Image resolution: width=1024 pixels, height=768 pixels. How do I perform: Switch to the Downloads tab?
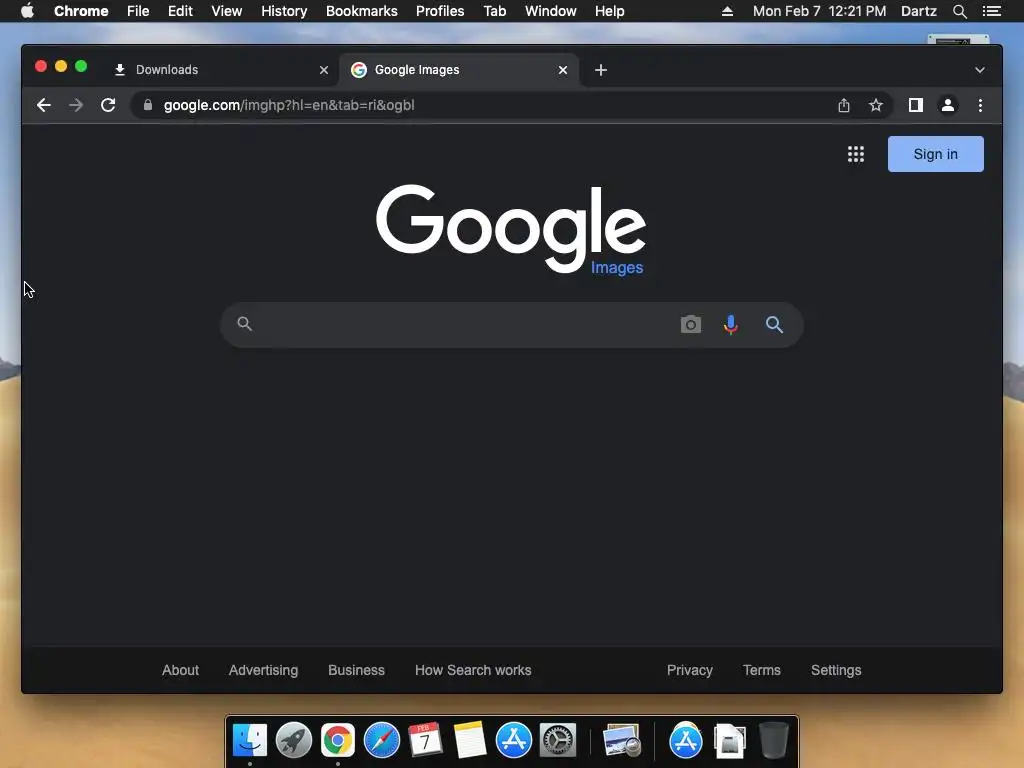[219, 70]
